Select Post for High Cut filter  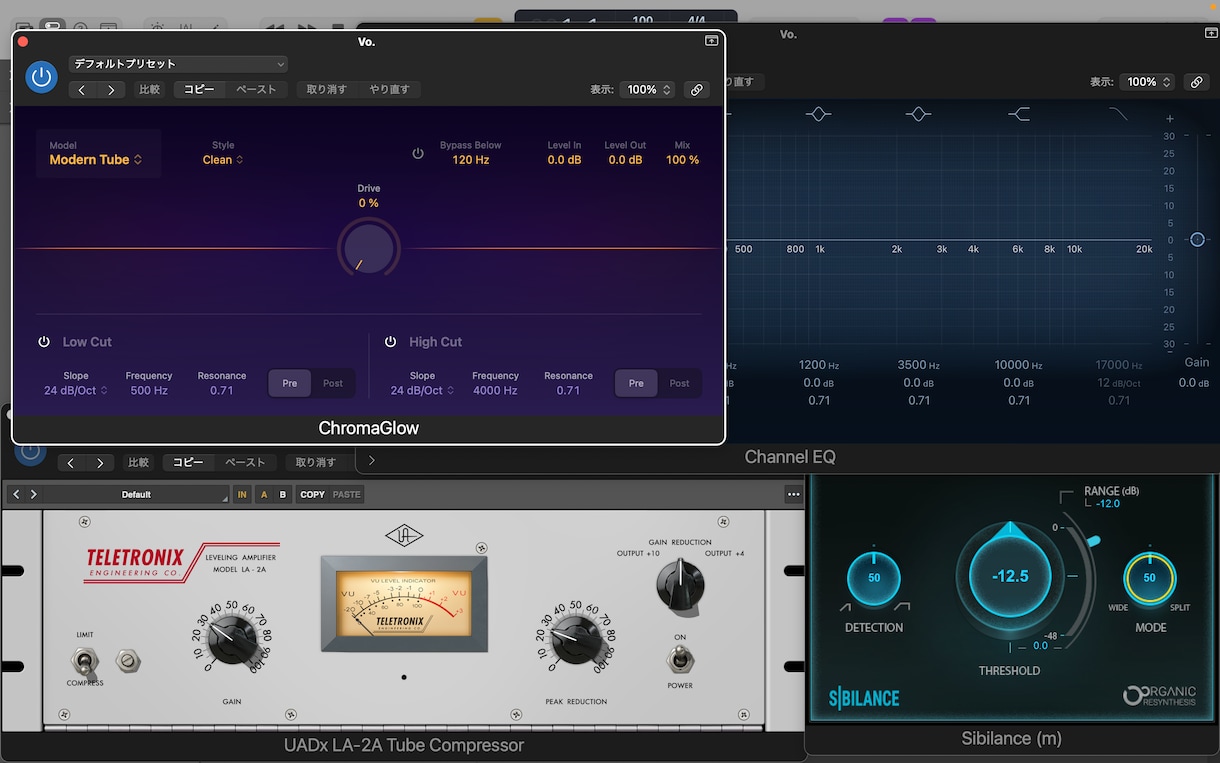point(680,383)
